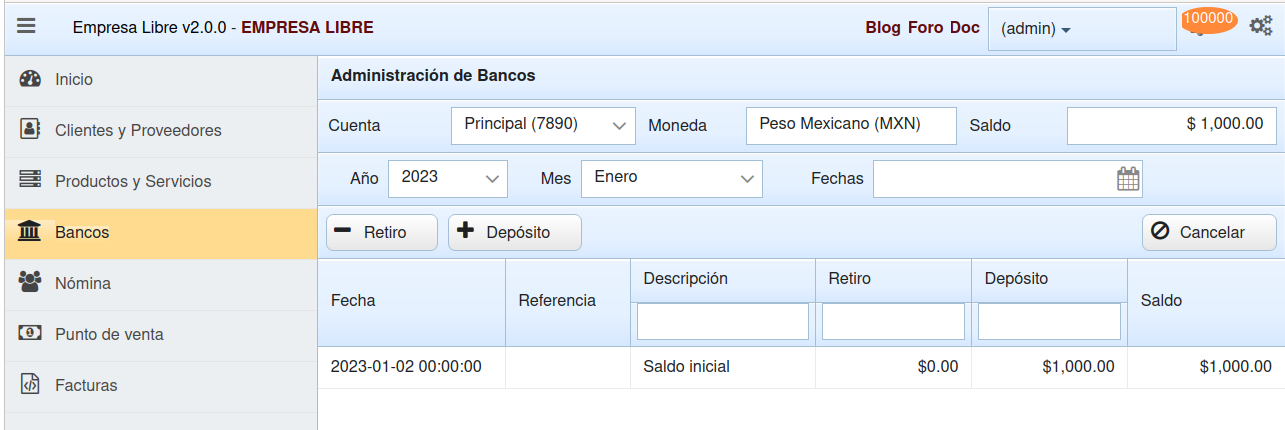Click the Facturas document icon

pyautogui.click(x=30, y=385)
